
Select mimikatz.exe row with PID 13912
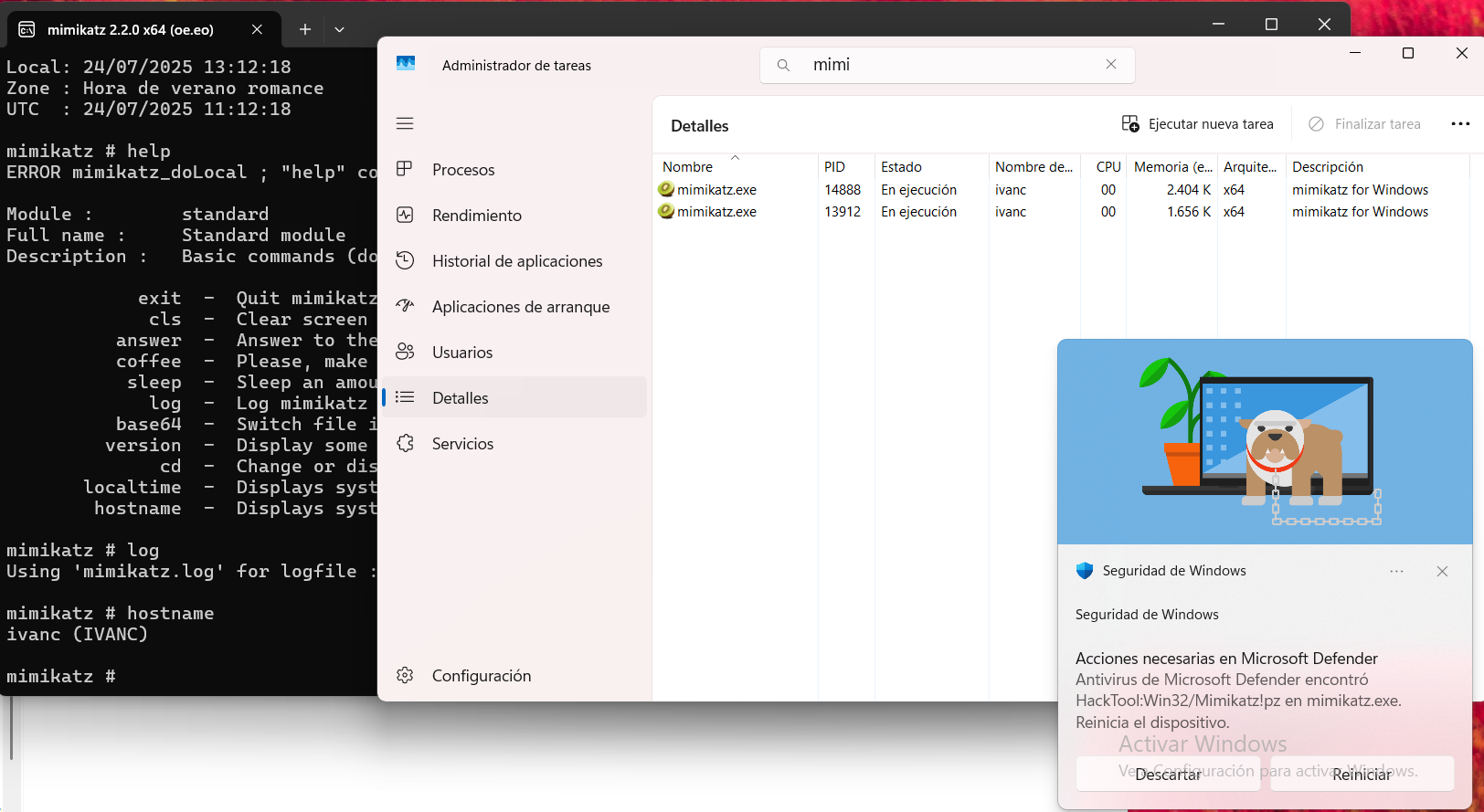coord(1062,212)
